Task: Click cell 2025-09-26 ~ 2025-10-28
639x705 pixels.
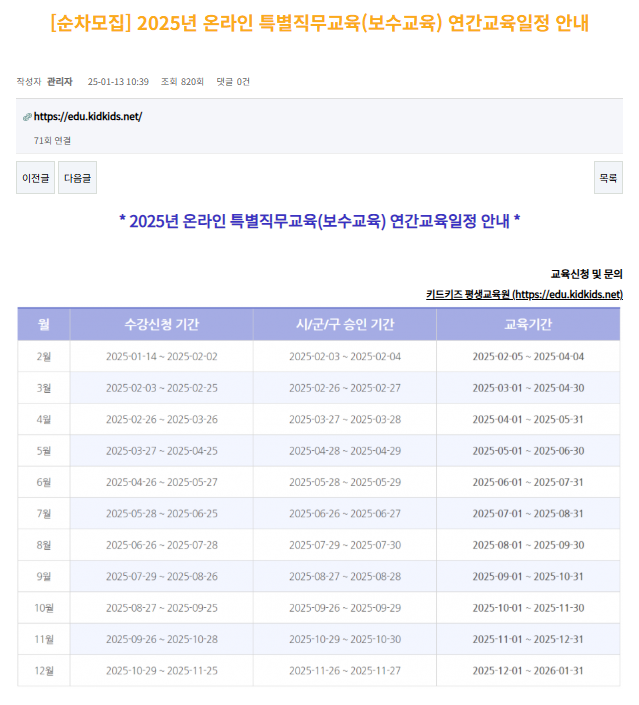Action: (x=162, y=639)
